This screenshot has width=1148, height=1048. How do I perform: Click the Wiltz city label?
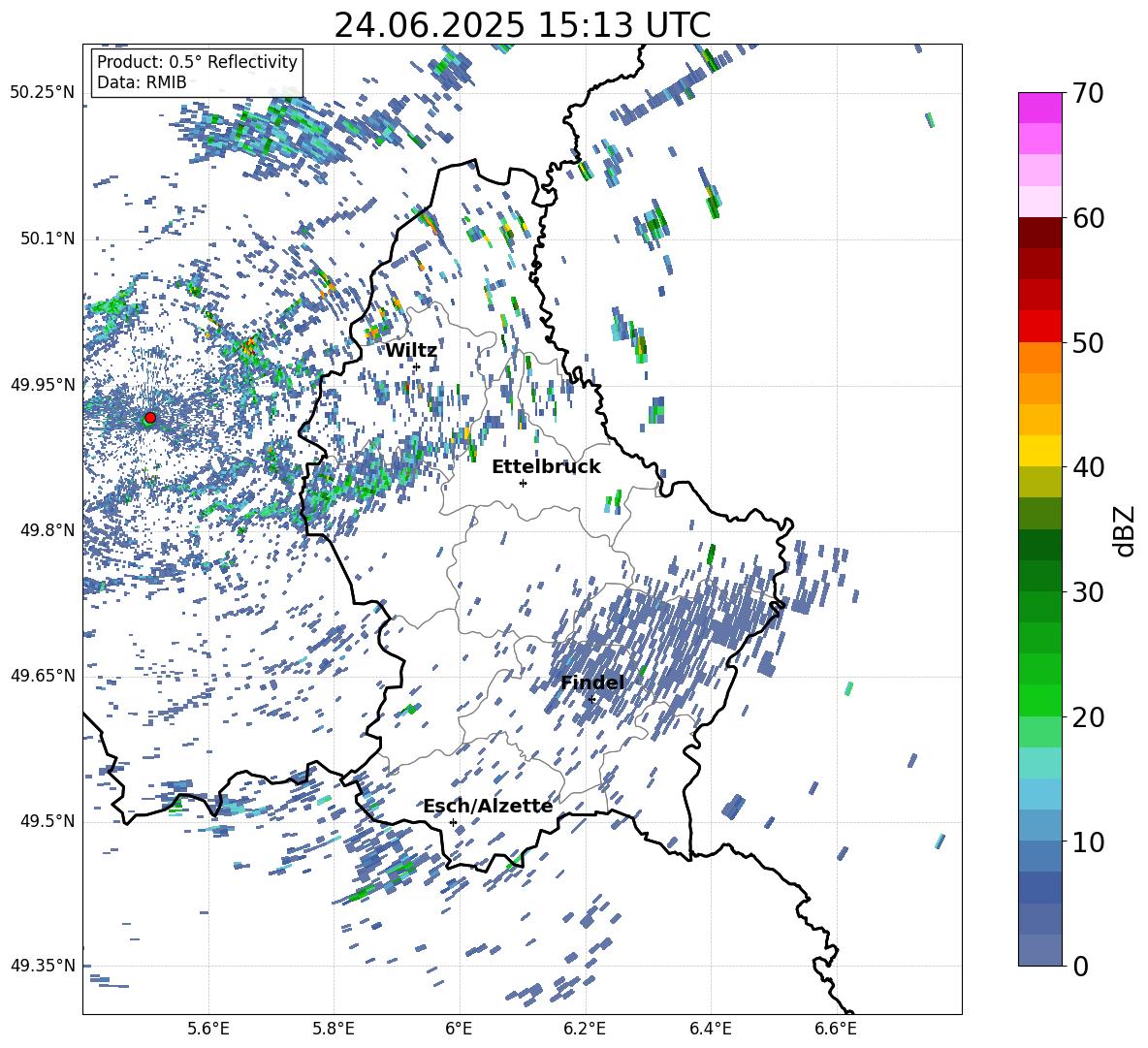(411, 350)
